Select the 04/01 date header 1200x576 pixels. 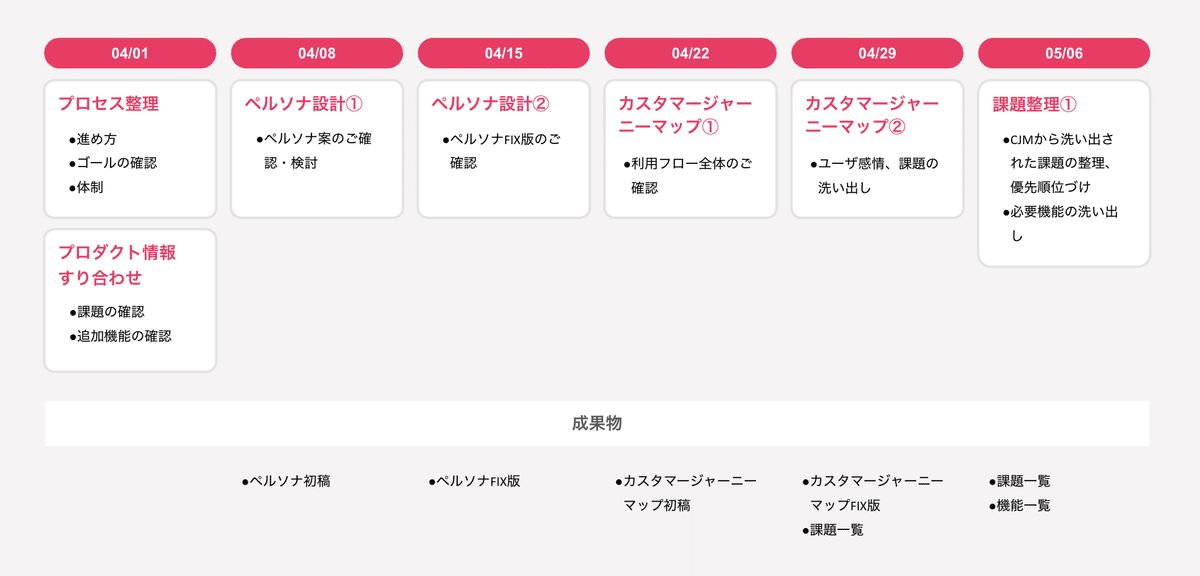click(130, 53)
